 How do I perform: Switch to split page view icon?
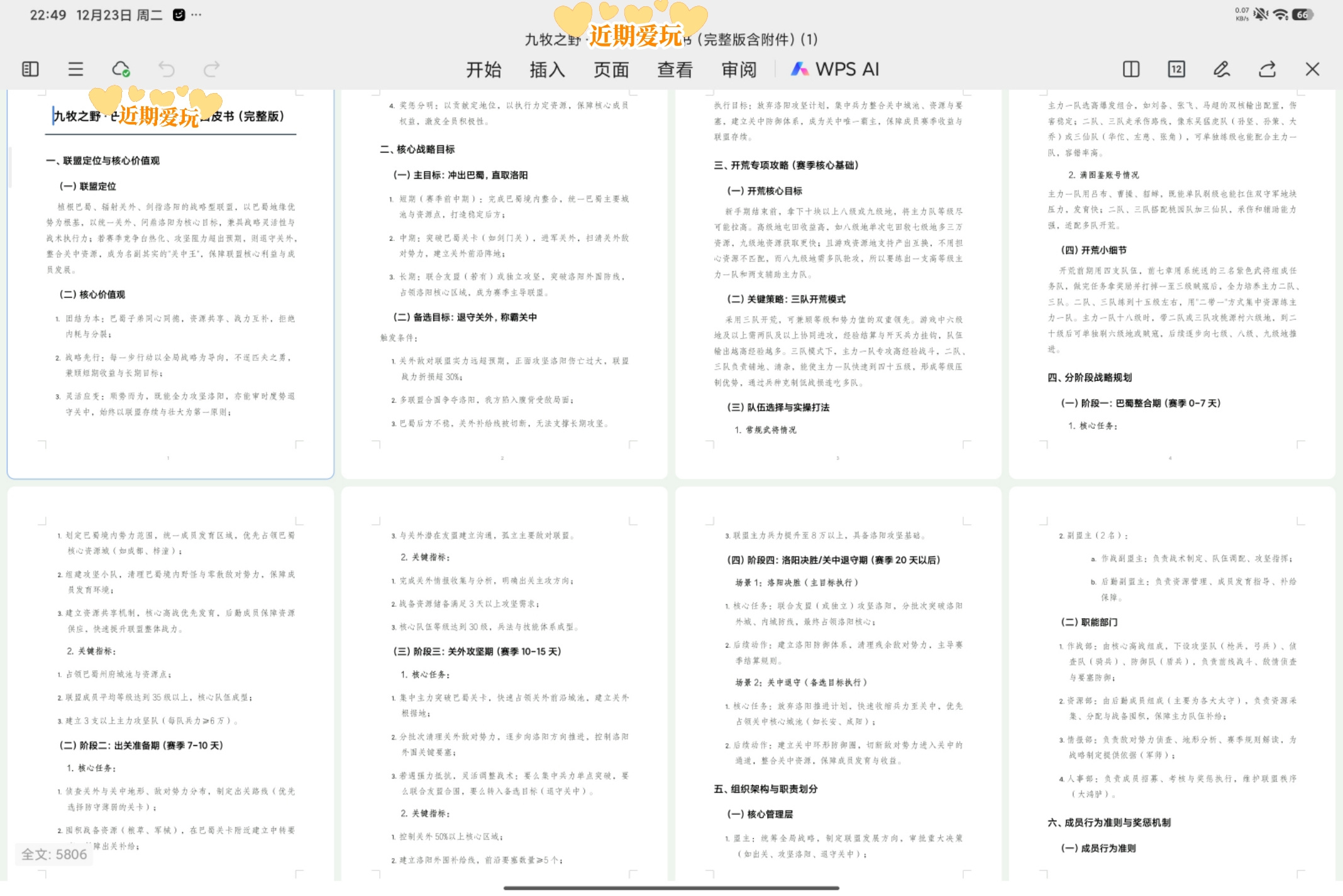(1131, 69)
